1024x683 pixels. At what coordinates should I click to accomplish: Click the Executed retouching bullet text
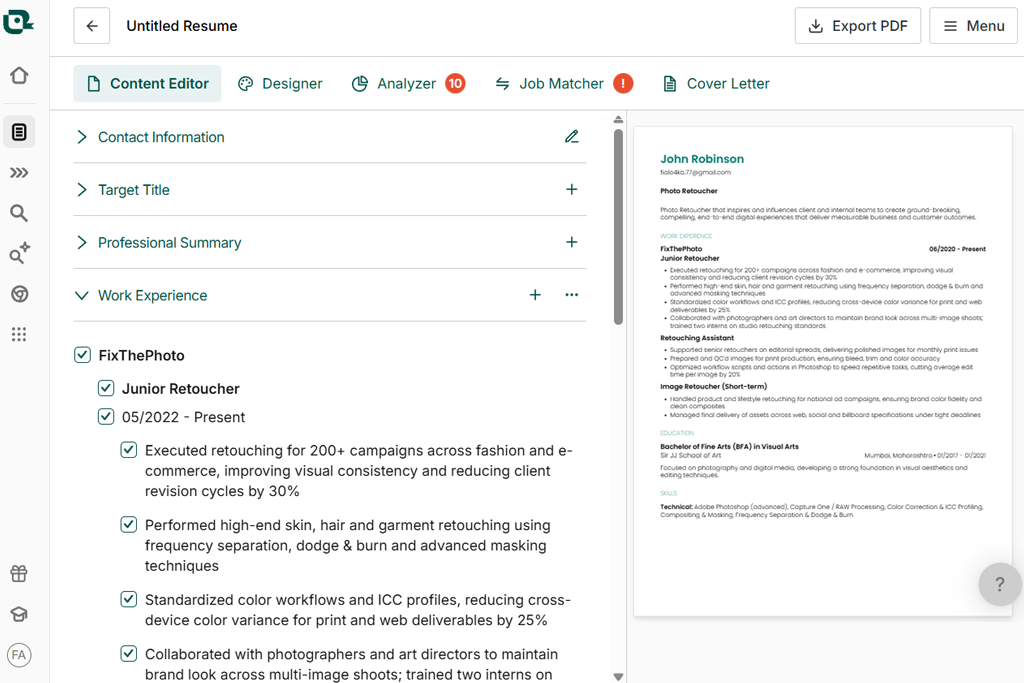(x=359, y=471)
